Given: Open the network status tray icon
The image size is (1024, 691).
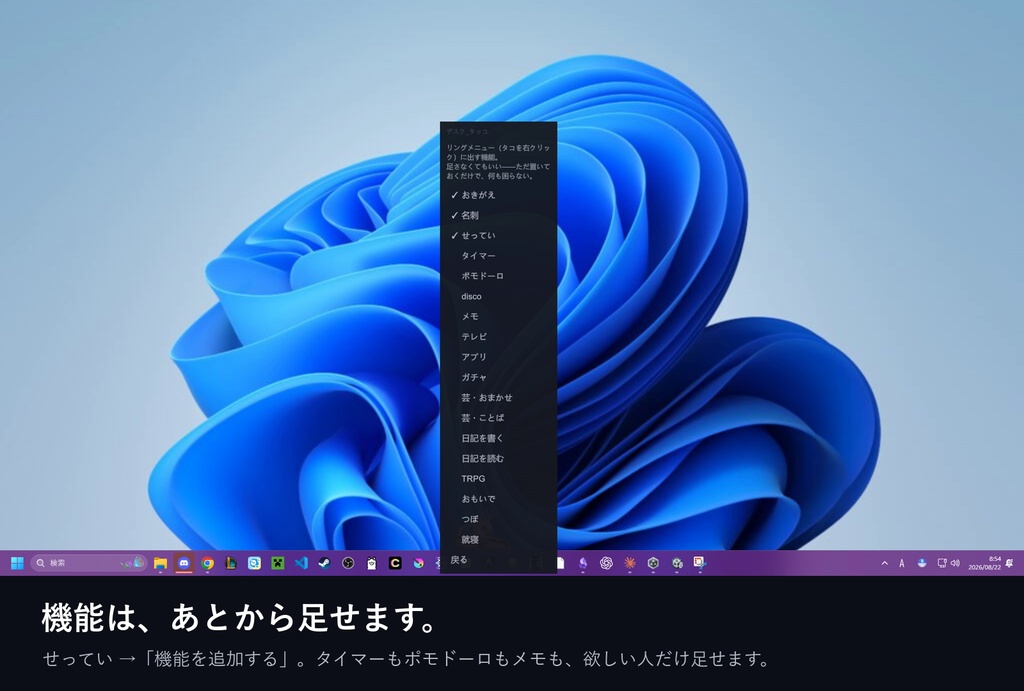Looking at the screenshot, I should 941,563.
